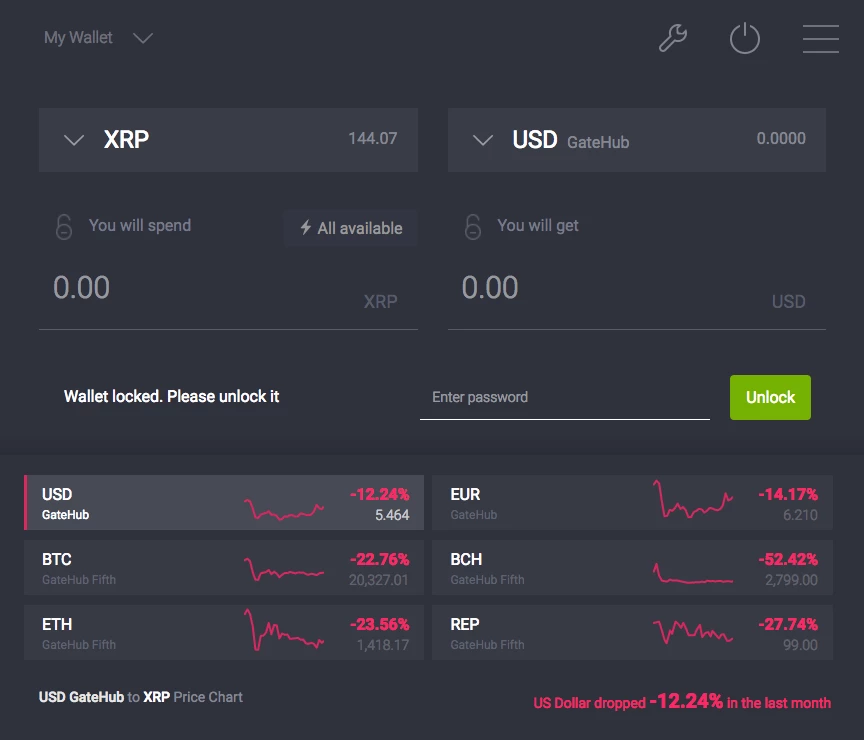864x740 pixels.
Task: Click the lock icon beside You will spend
Action: pyautogui.click(x=63, y=227)
